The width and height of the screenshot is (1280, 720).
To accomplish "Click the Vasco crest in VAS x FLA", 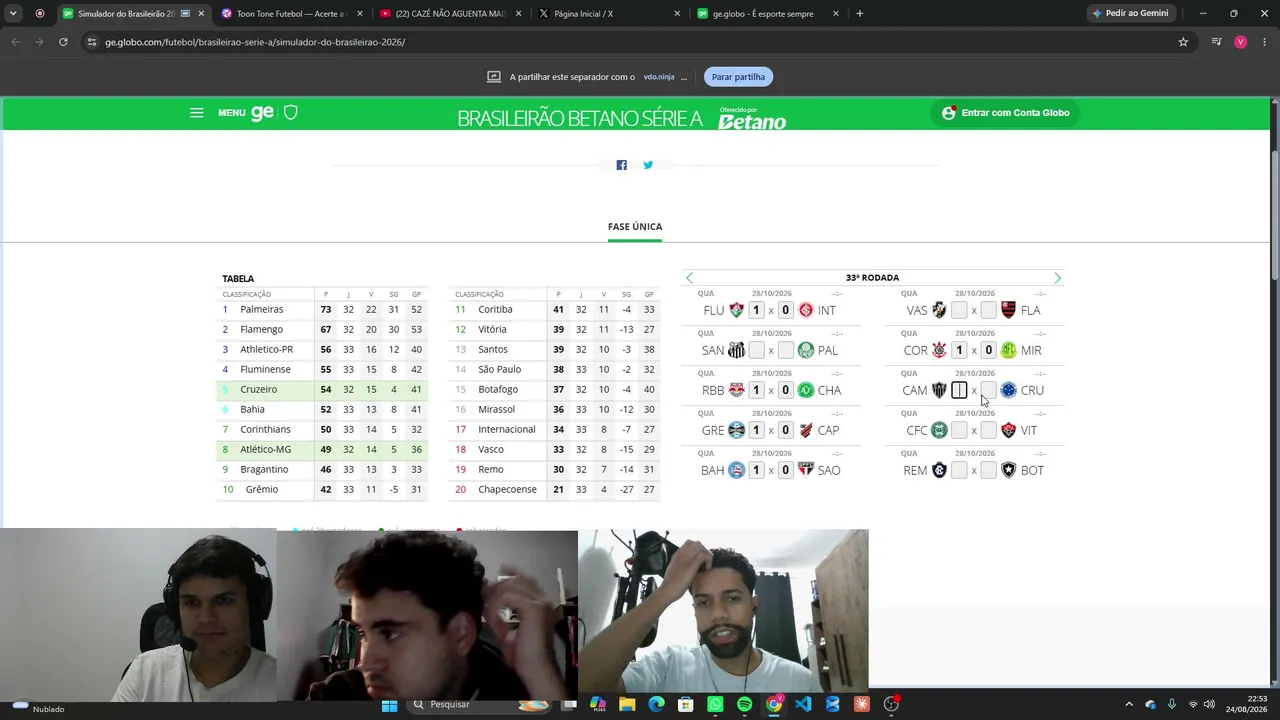I will click(939, 310).
